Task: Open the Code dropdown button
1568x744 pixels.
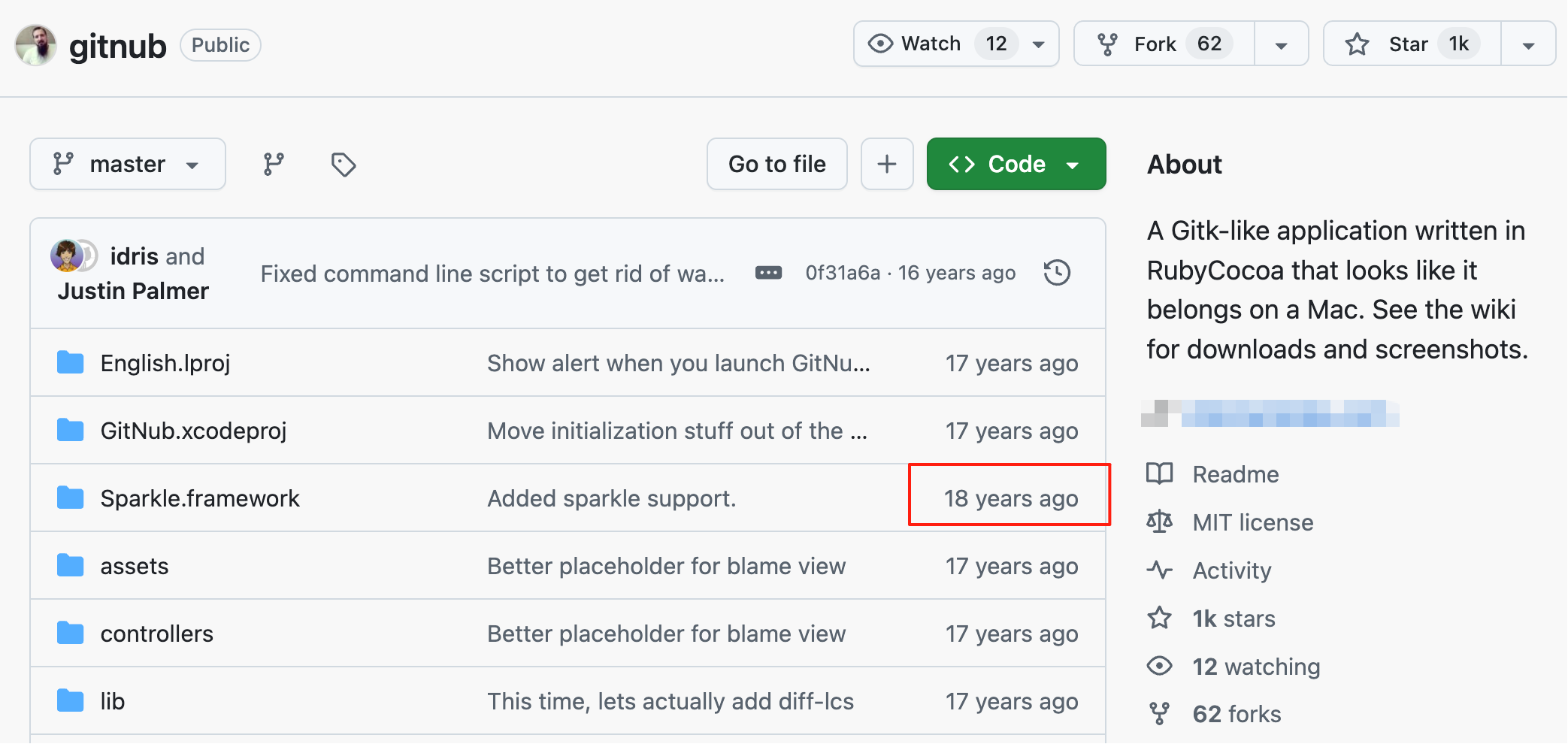Action: click(1016, 164)
